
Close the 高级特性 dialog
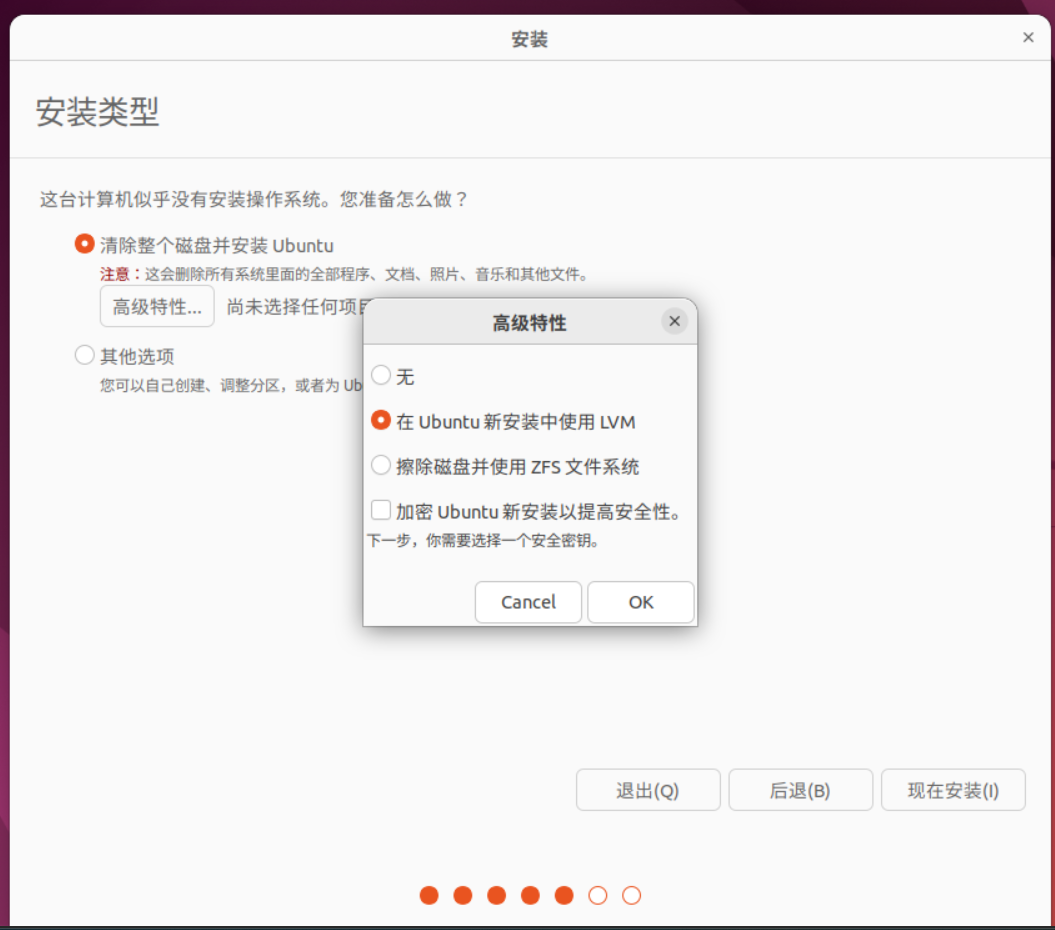675,321
